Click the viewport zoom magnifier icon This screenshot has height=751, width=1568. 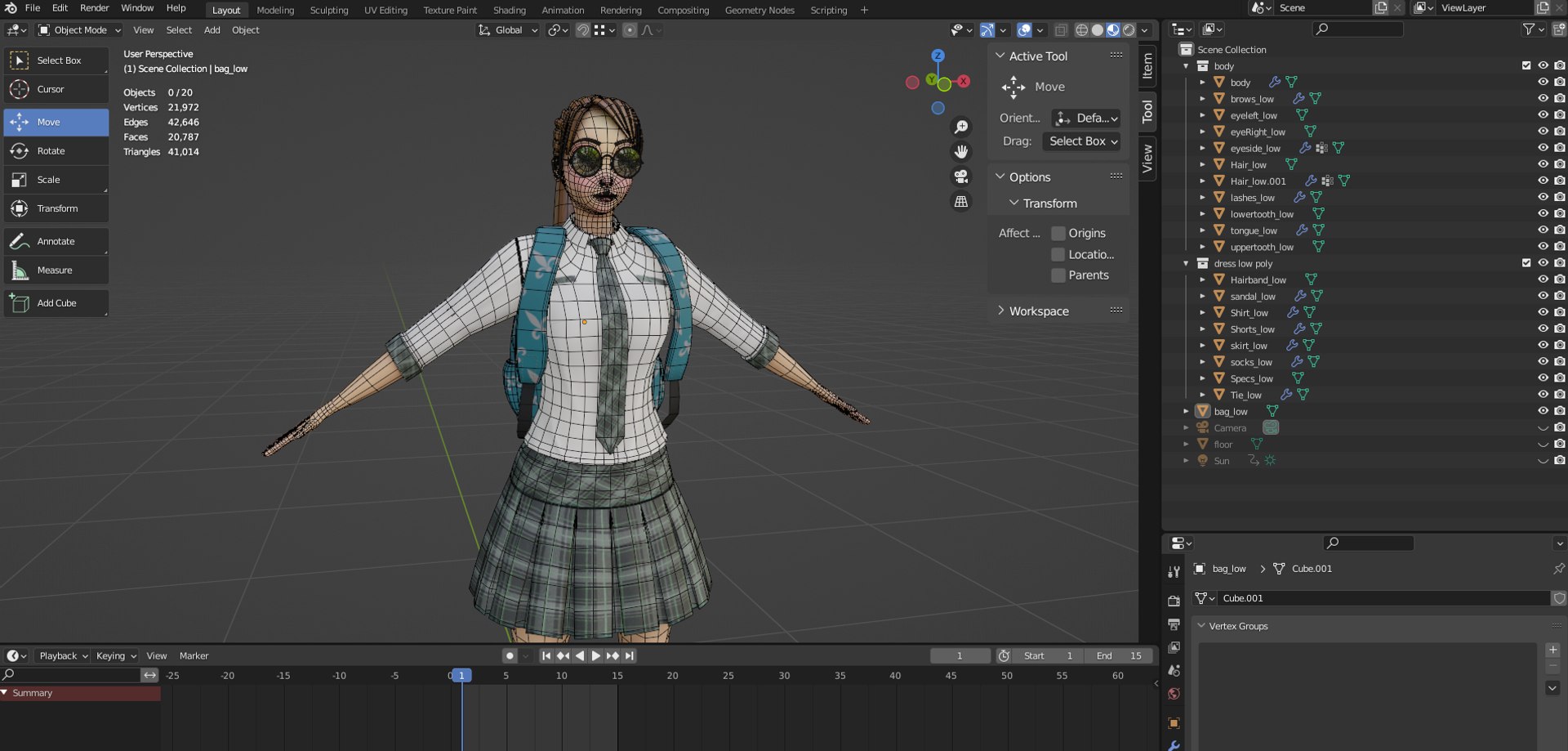[961, 127]
